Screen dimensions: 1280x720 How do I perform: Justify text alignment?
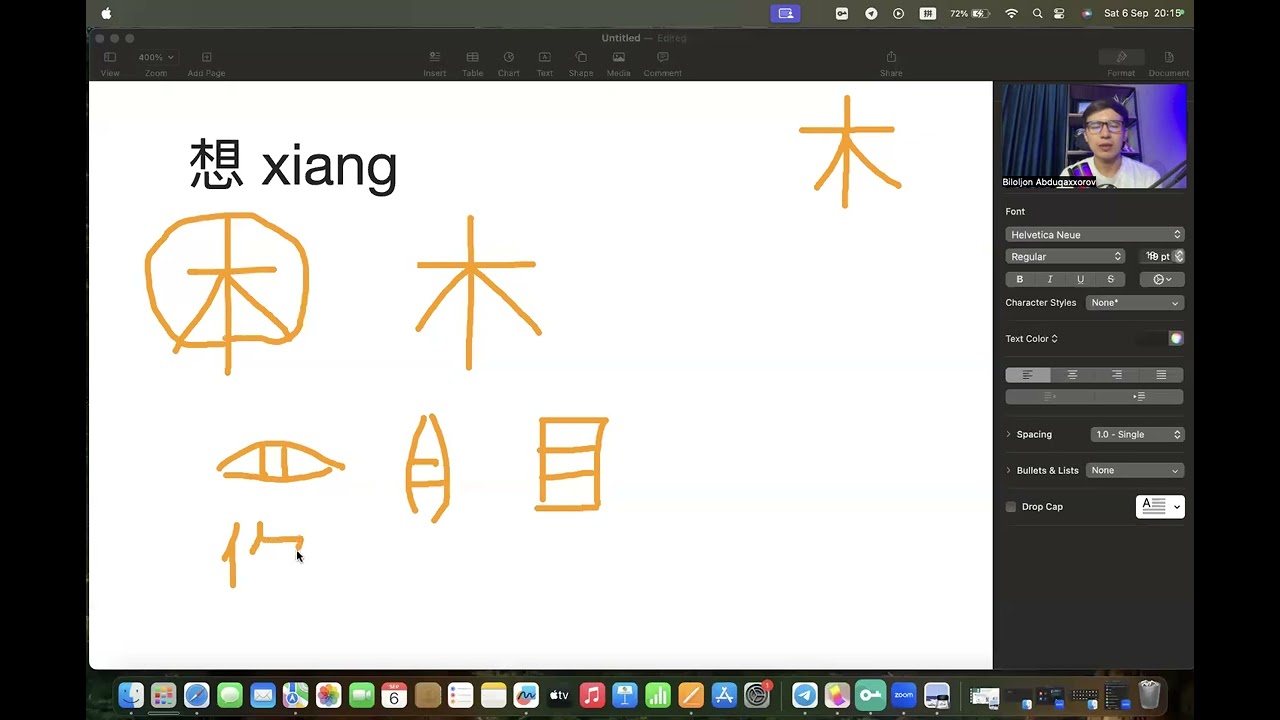[1161, 374]
